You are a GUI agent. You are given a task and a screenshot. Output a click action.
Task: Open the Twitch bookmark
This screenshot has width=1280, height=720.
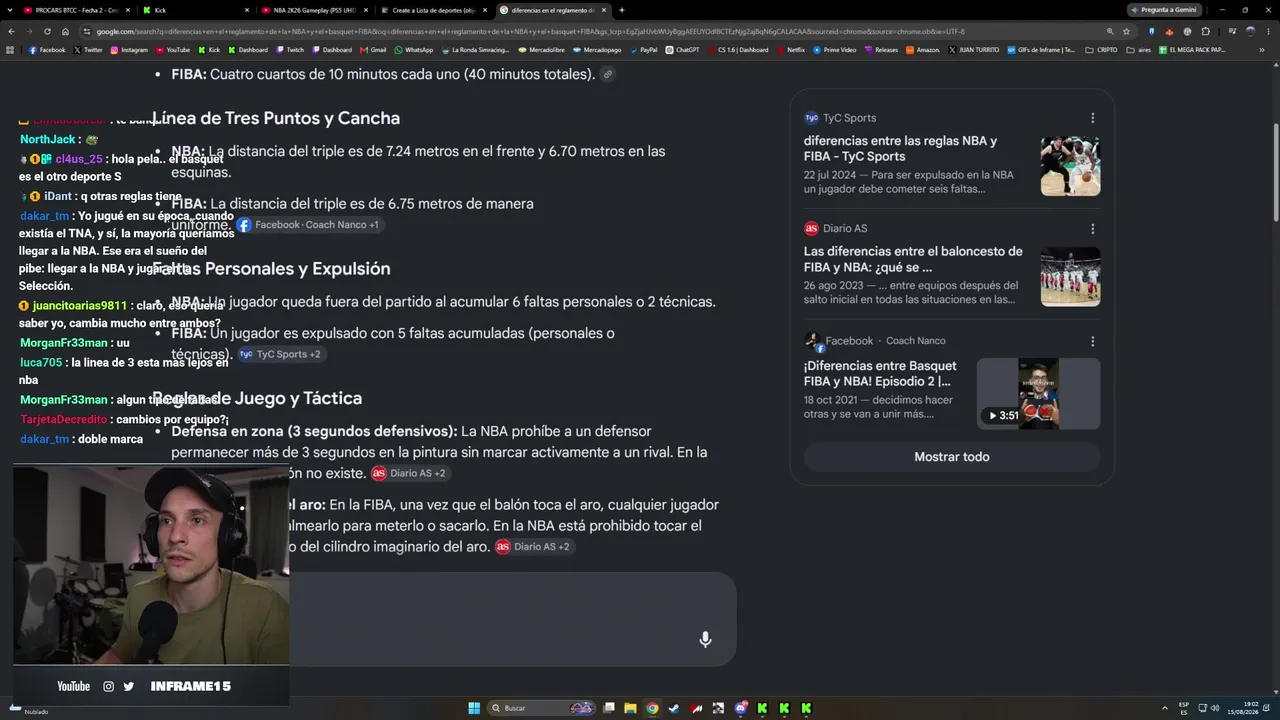(x=290, y=50)
